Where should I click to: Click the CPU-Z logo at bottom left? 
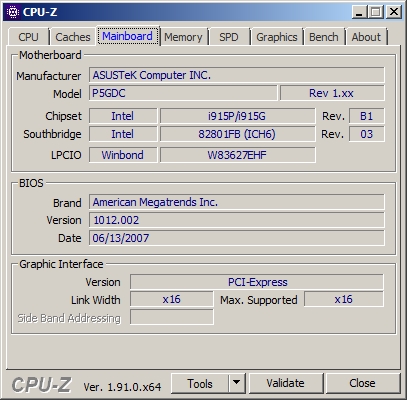[41, 385]
